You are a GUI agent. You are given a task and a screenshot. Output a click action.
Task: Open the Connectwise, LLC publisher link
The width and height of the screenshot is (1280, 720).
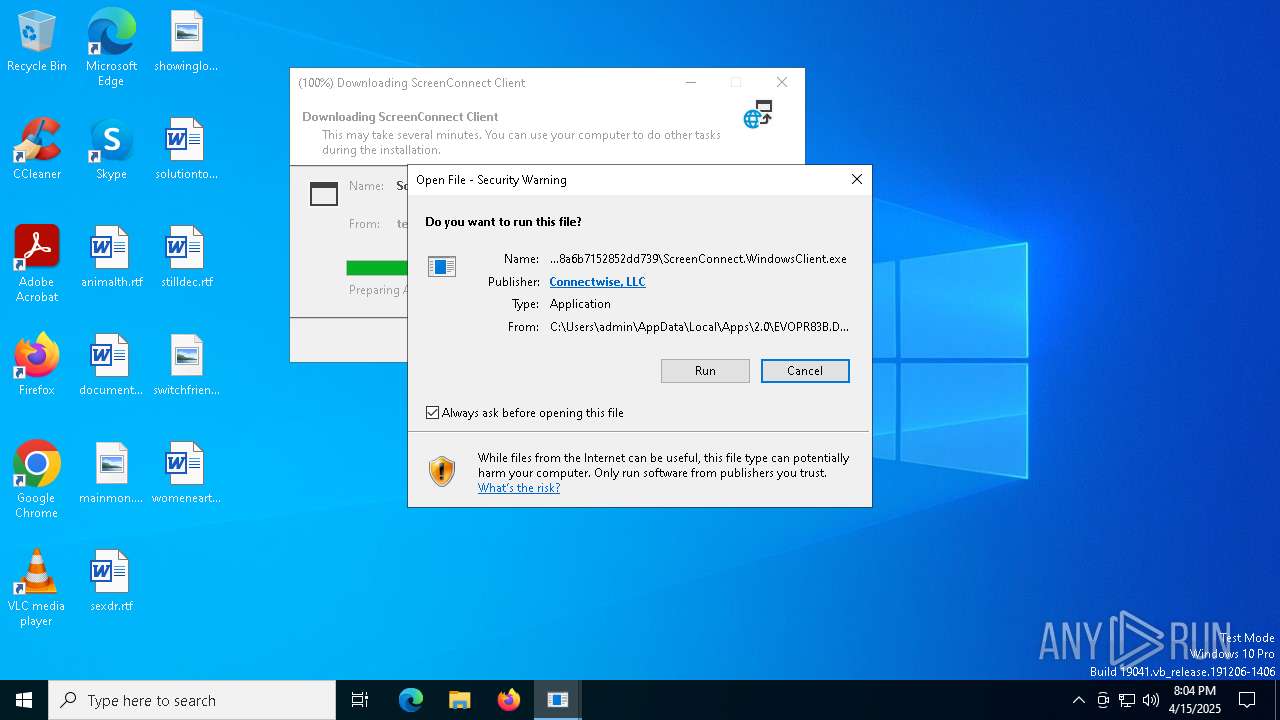tap(597, 282)
